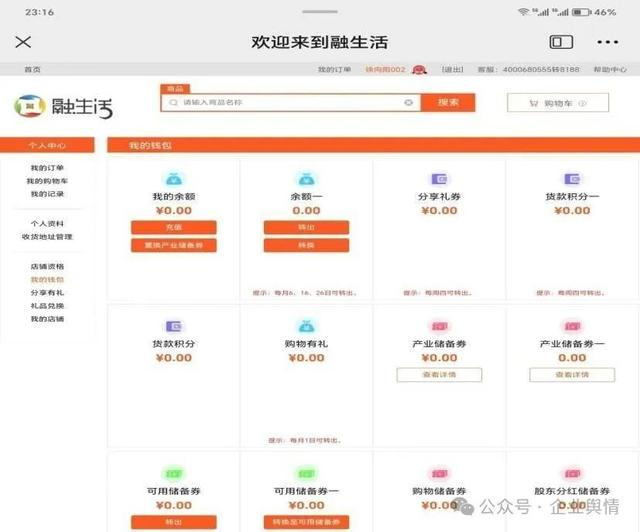Click the 股东分红储备券 label
Viewport: 640px width, 532px height.
click(572, 491)
